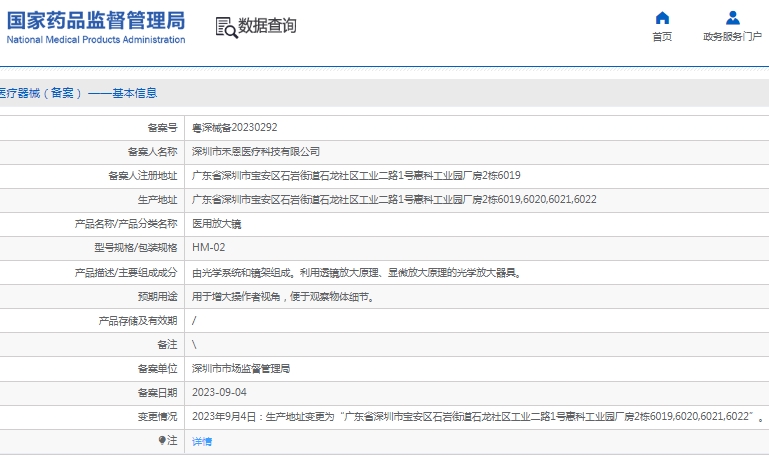Click the model value HM-02
This screenshot has height=458, width=769.
point(208,248)
